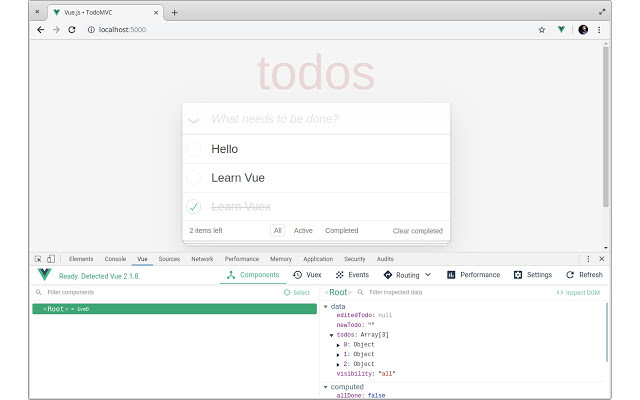Click the Vue logo in the devtools header

pyautogui.click(x=44, y=275)
